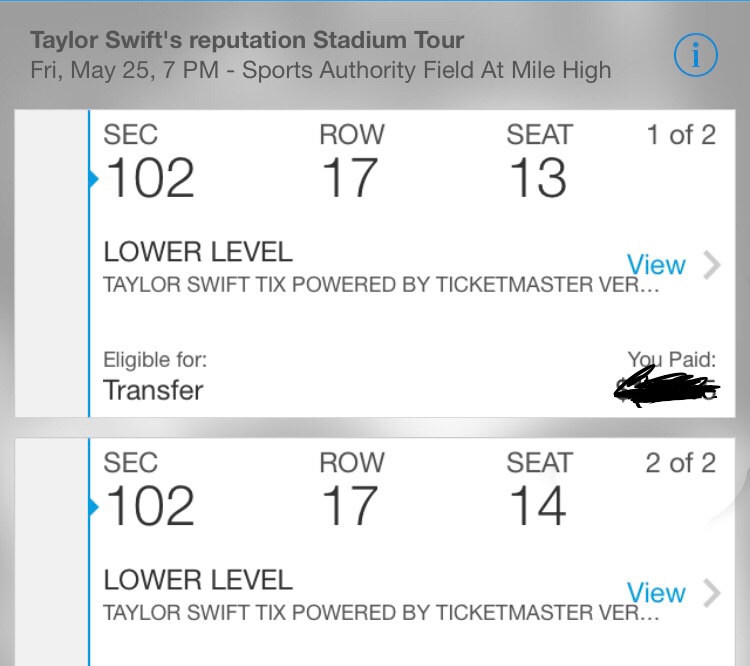Tap truncated TICKETMASTER description on first ticket

pos(381,285)
